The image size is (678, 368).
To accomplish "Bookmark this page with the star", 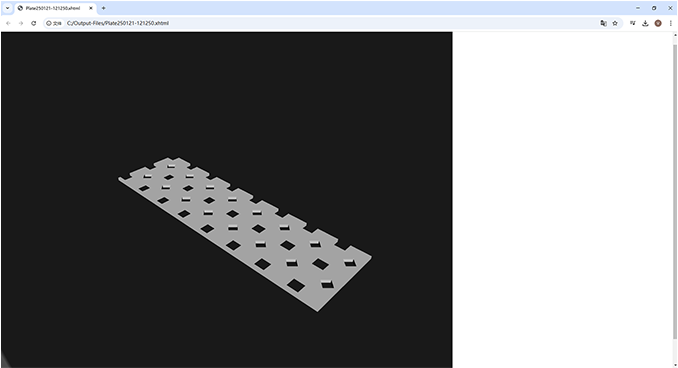I will click(615, 23).
